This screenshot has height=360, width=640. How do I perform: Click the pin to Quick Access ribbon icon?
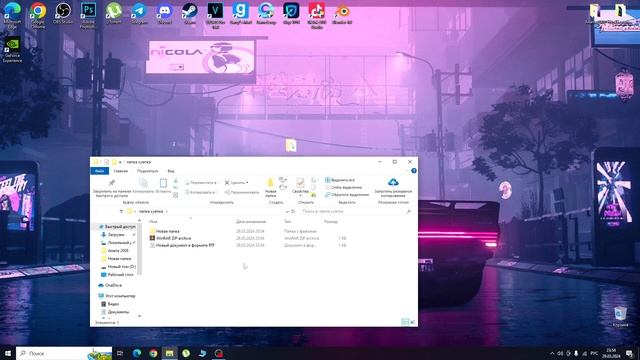pos(111,183)
